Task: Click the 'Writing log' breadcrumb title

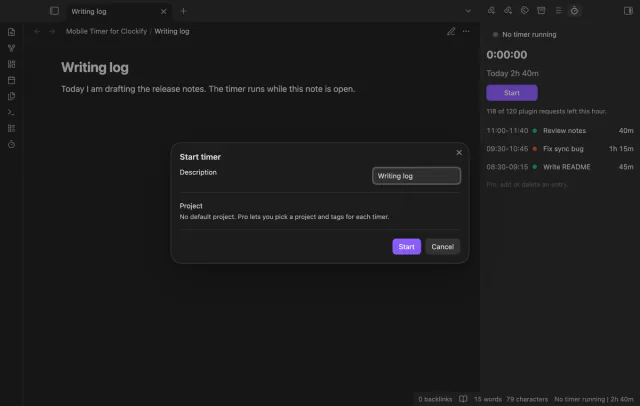Action: tap(172, 31)
